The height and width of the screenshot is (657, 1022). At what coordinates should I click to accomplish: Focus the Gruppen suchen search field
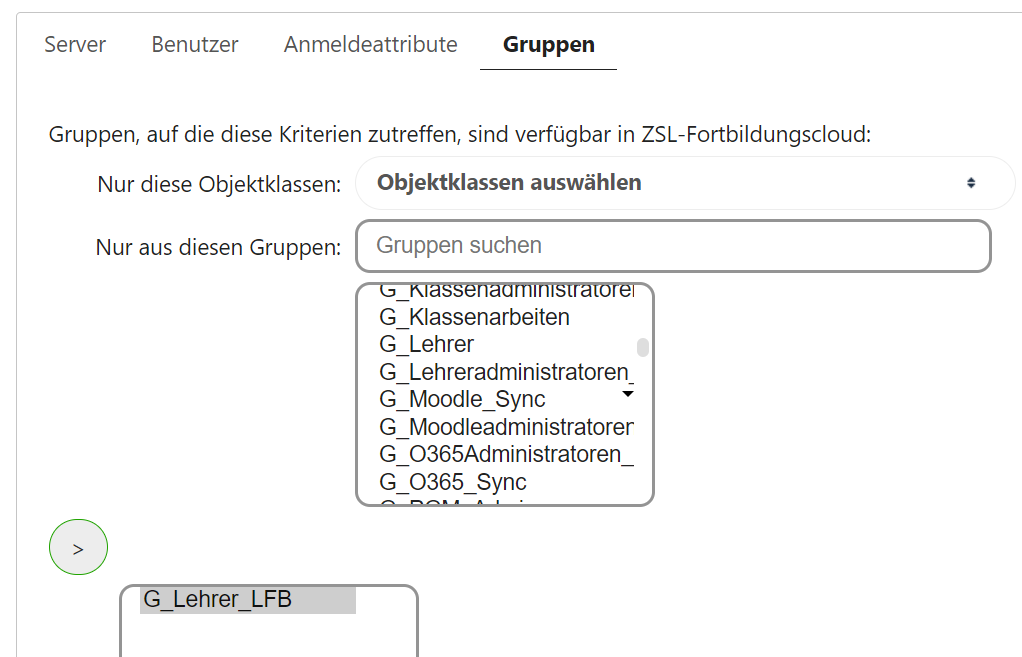pos(673,246)
